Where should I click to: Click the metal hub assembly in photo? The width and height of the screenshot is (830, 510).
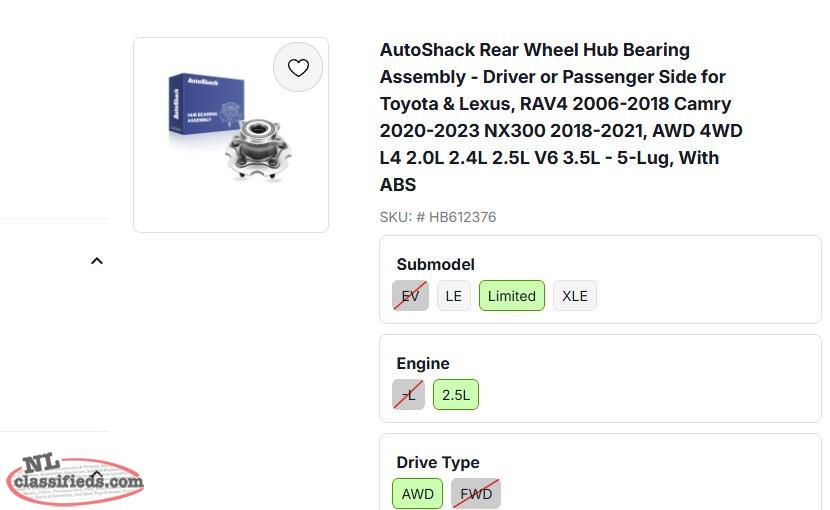[x=258, y=150]
